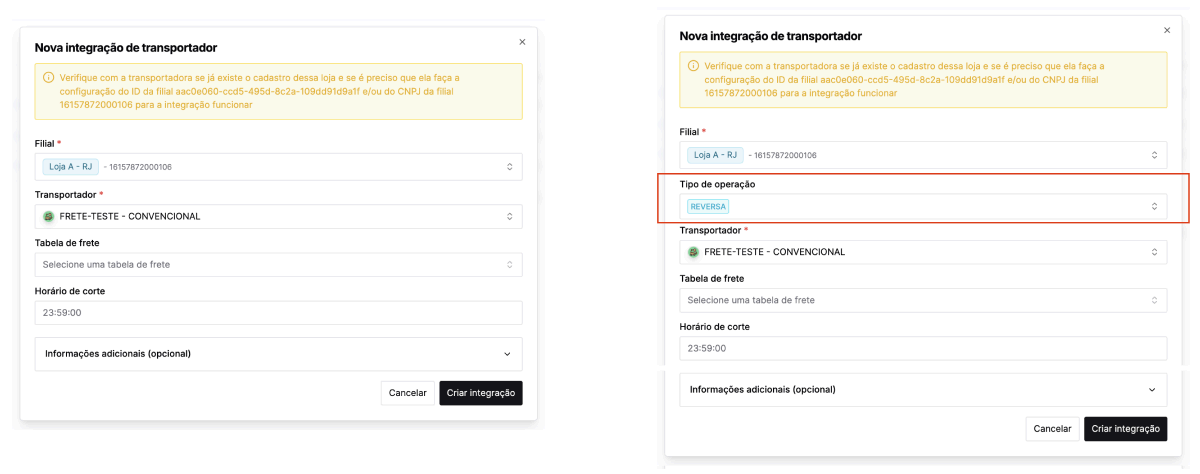Click the Nova integração title in right dialog
This screenshot has height=474, width=1200.
771,36
